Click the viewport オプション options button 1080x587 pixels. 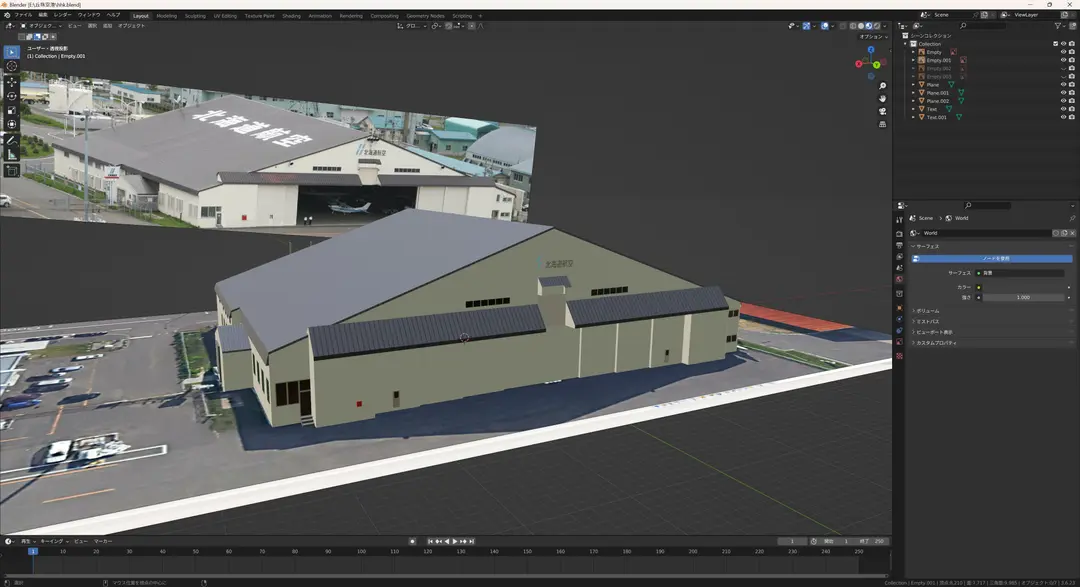tap(873, 37)
